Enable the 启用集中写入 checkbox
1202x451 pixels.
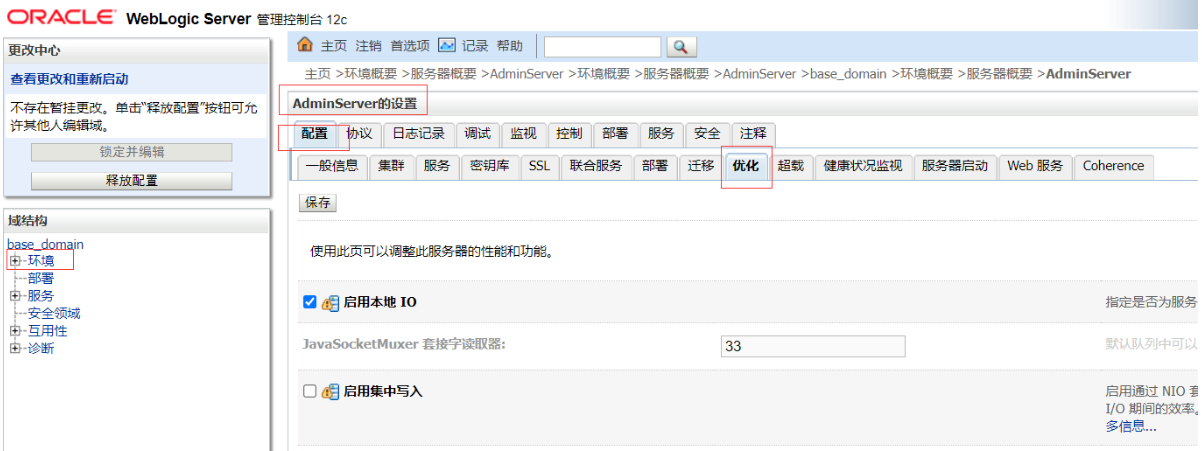(310, 391)
